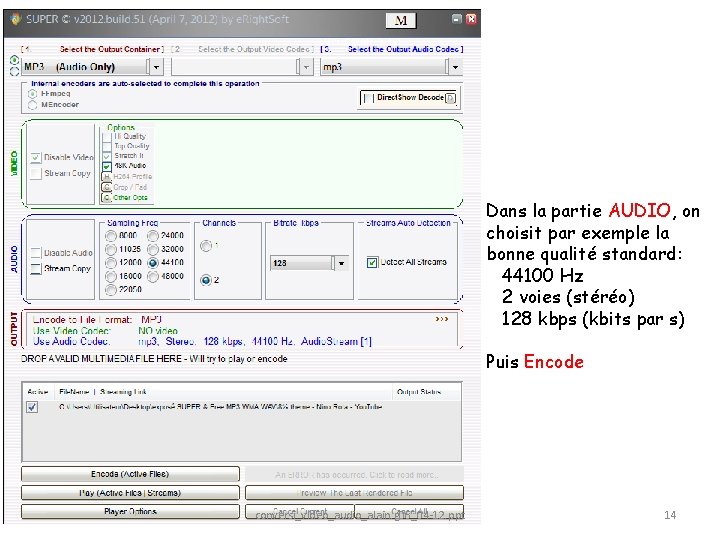Toggle the Stretch It option
Image resolution: width=720 pixels, height=540 pixels.
click(x=107, y=157)
